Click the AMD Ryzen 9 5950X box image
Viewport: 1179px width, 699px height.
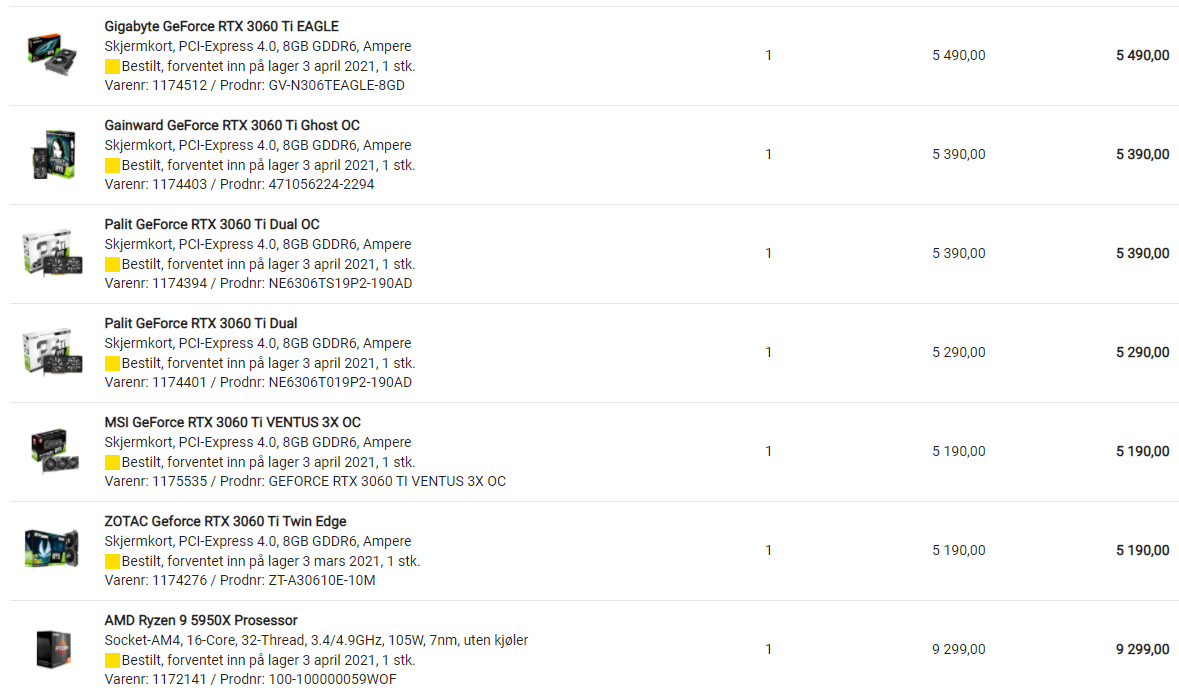(53, 649)
